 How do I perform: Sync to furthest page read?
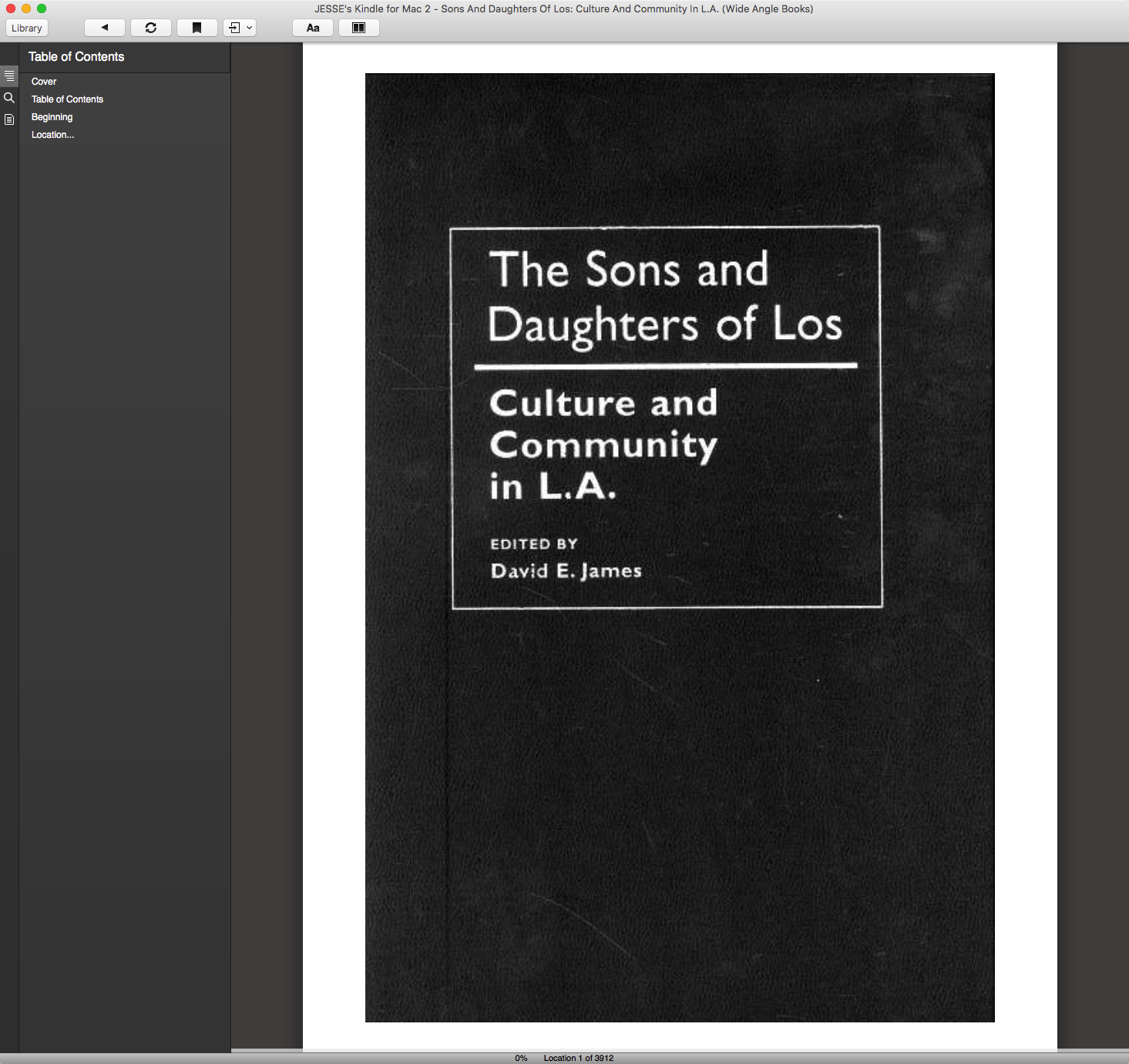(151, 28)
